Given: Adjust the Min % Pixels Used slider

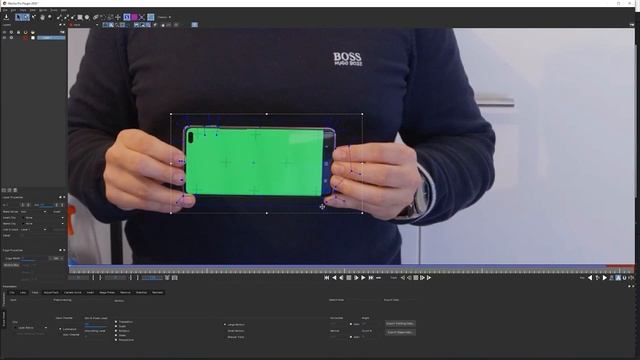Looking at the screenshot, I should point(96,326).
